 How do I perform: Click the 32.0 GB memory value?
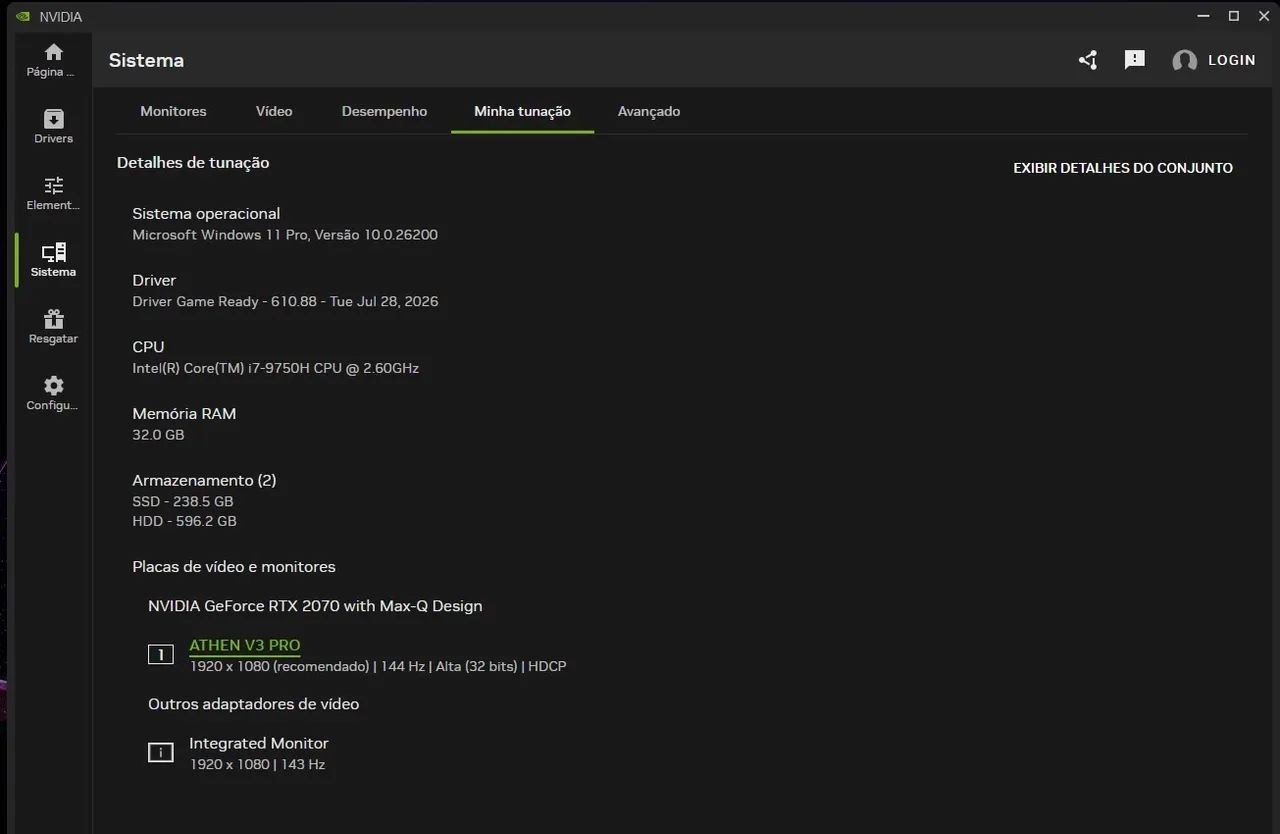(x=158, y=435)
